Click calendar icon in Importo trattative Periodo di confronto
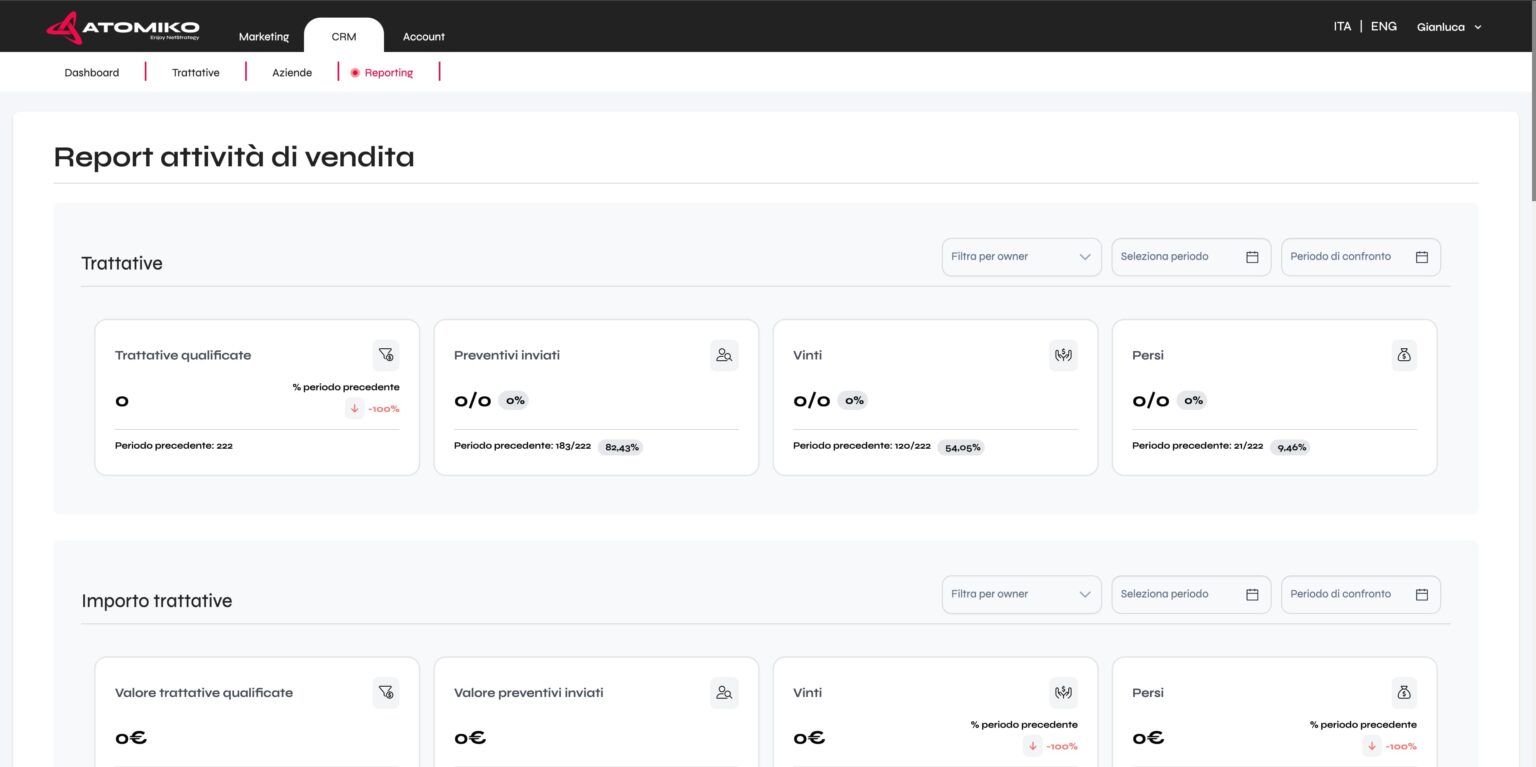This screenshot has height=767, width=1536. point(1422,594)
